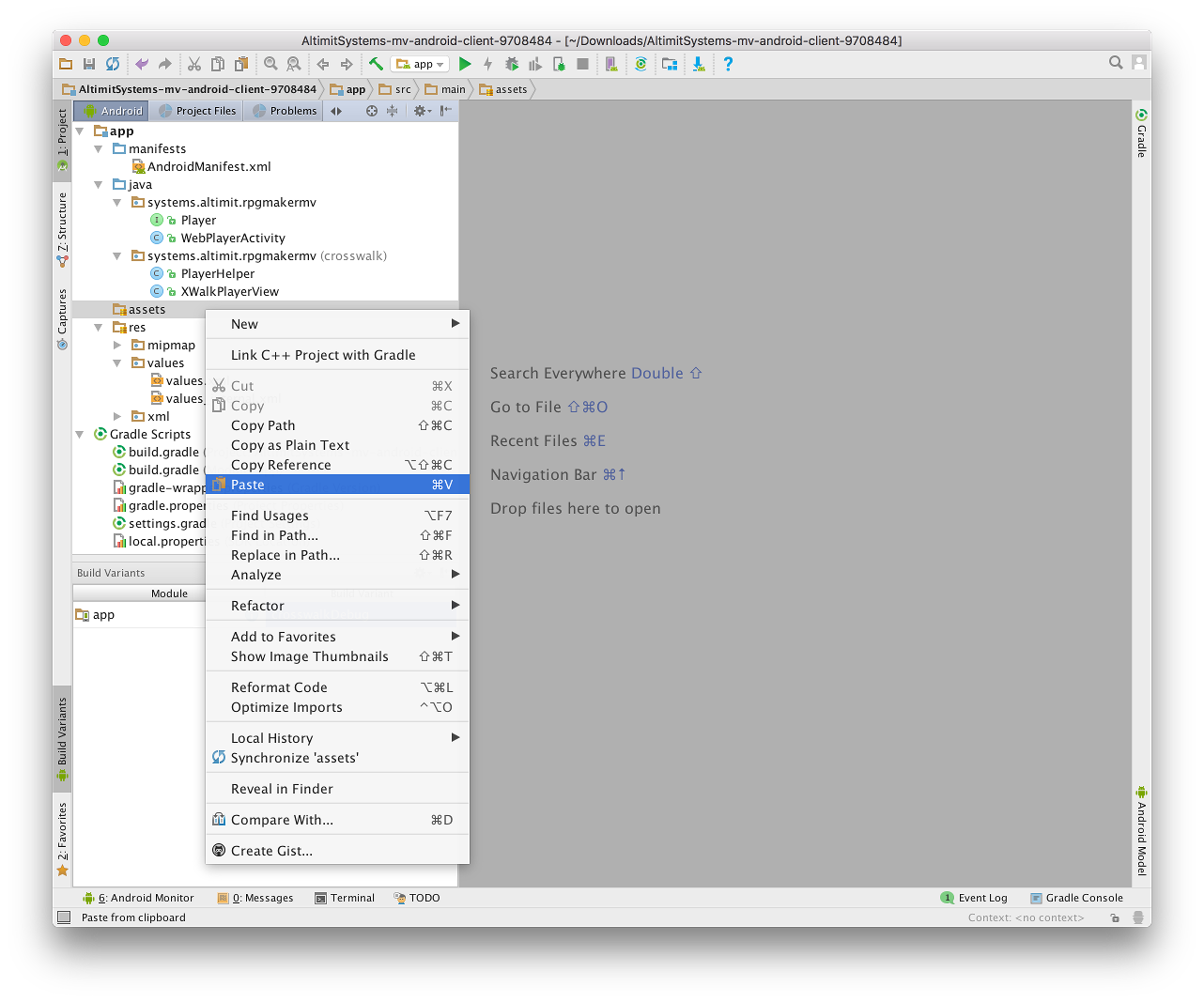Click the Stop square icon
The image size is (1204, 1002).
tap(582, 64)
